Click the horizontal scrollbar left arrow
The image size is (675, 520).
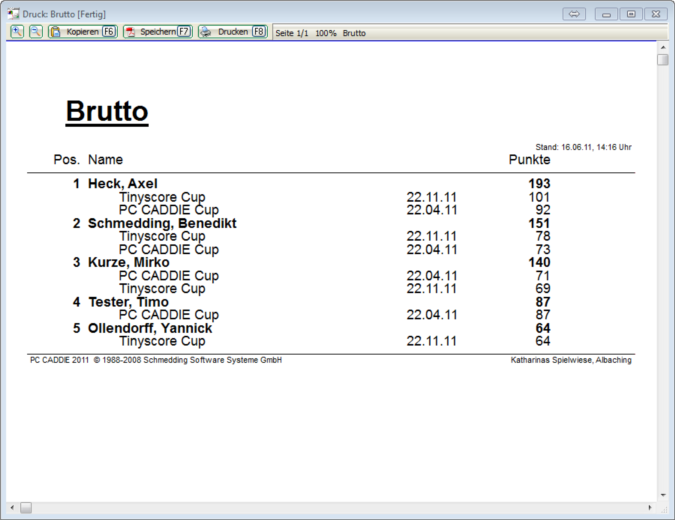[x=11, y=508]
